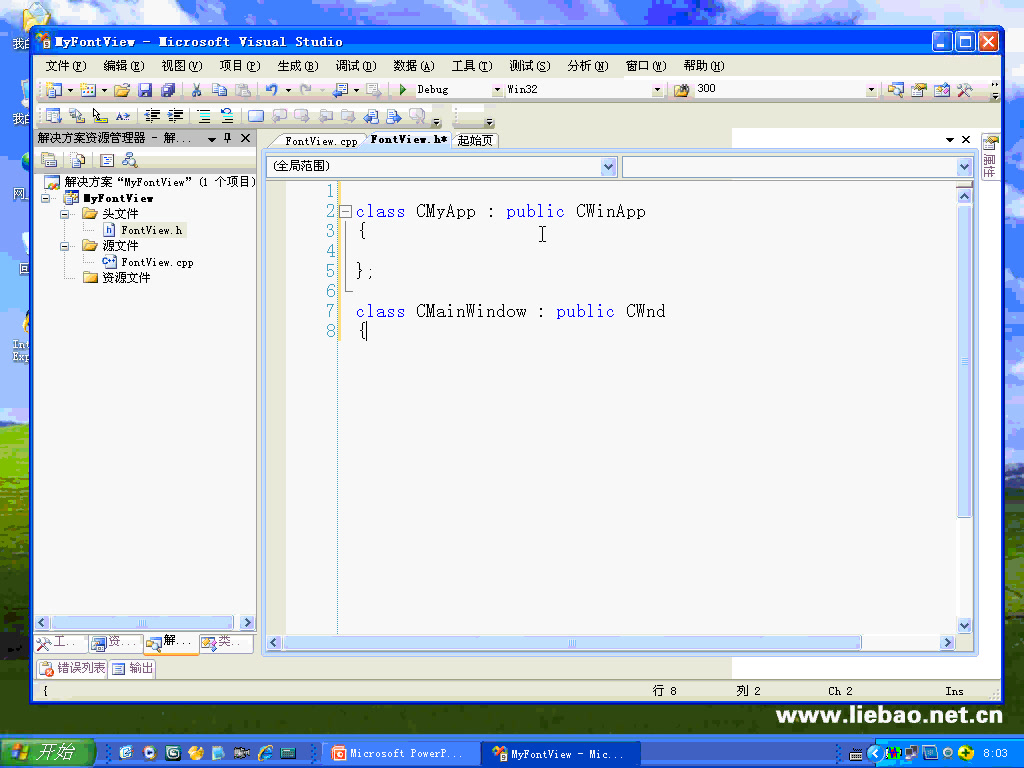The height and width of the screenshot is (768, 1024).
Task: Comment out selected lines icon
Action: pos(204,116)
